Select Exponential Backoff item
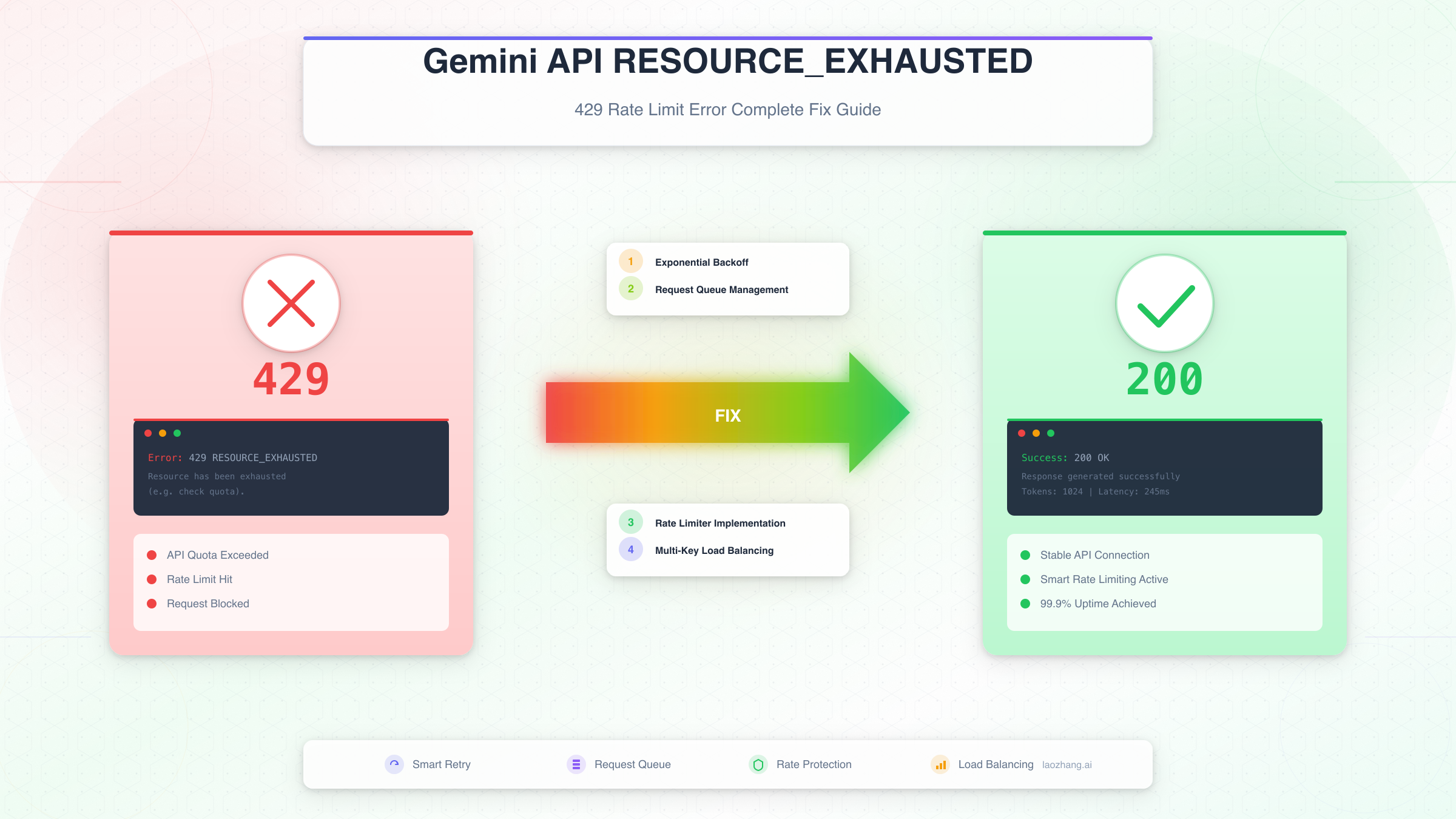 point(701,262)
